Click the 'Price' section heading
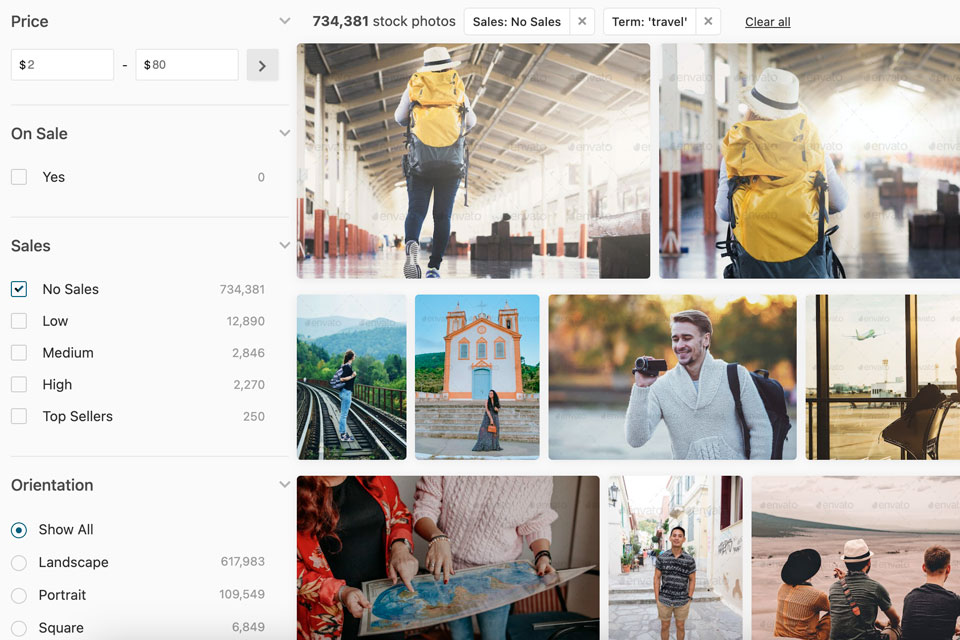This screenshot has height=640, width=960. pos(29,21)
